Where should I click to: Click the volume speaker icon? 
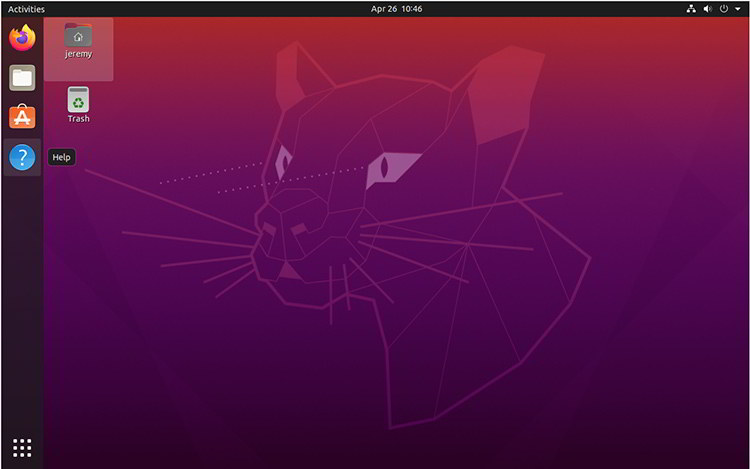pos(707,9)
